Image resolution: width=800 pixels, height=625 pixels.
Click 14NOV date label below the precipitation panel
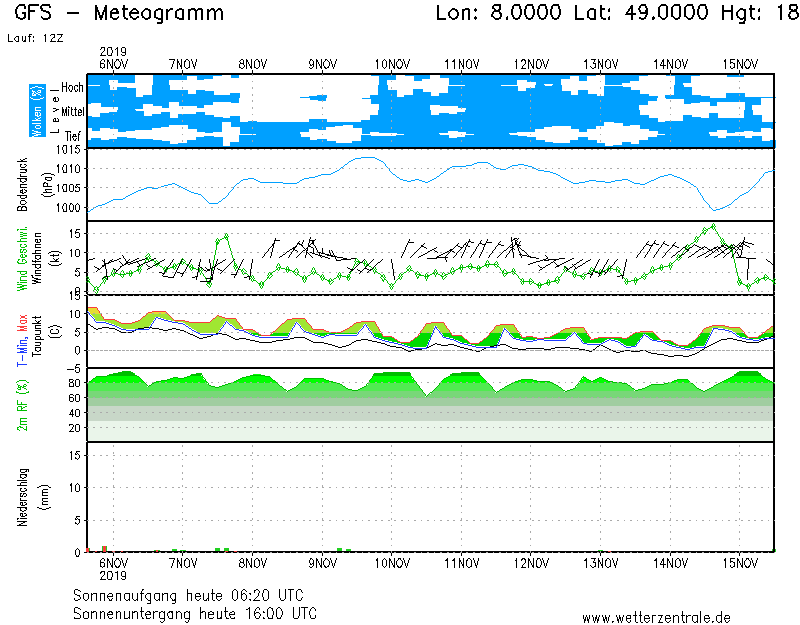coord(670,563)
